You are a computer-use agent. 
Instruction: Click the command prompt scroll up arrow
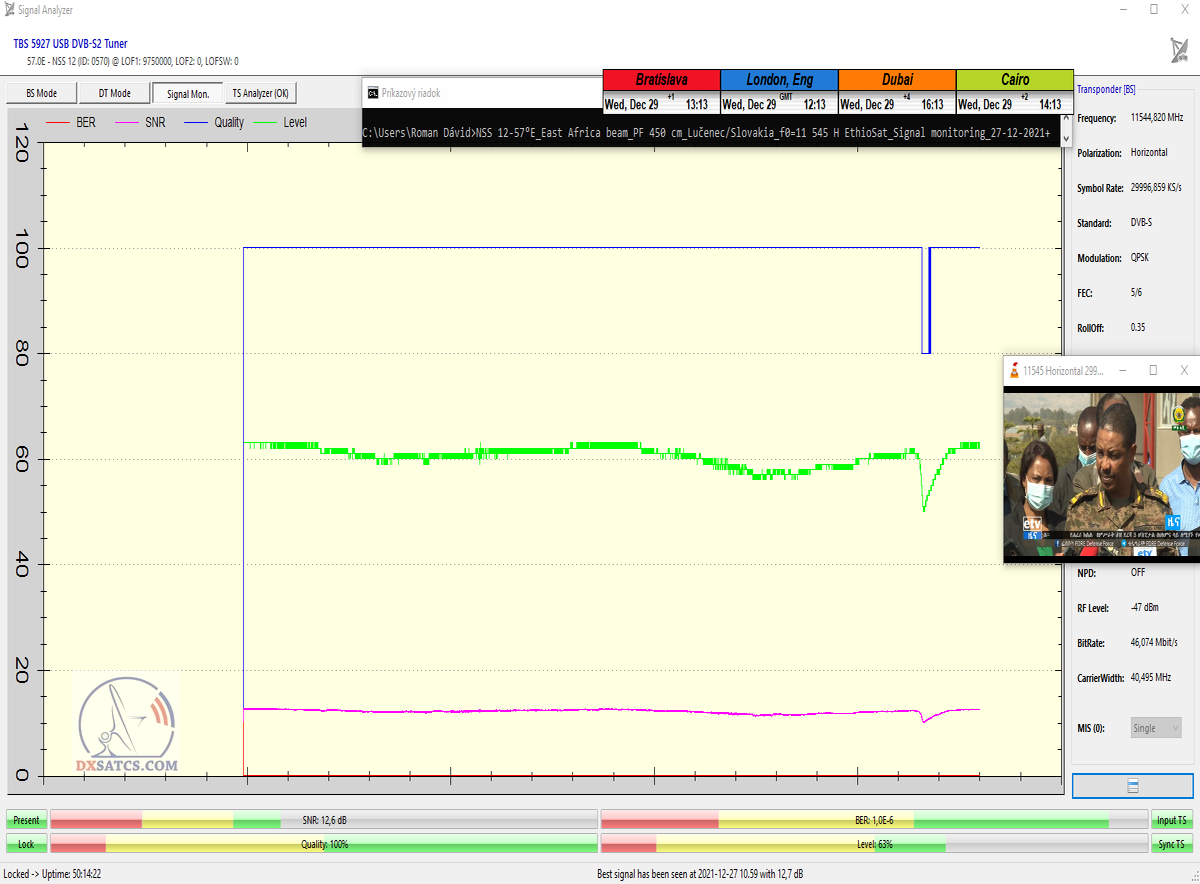[x=1066, y=117]
